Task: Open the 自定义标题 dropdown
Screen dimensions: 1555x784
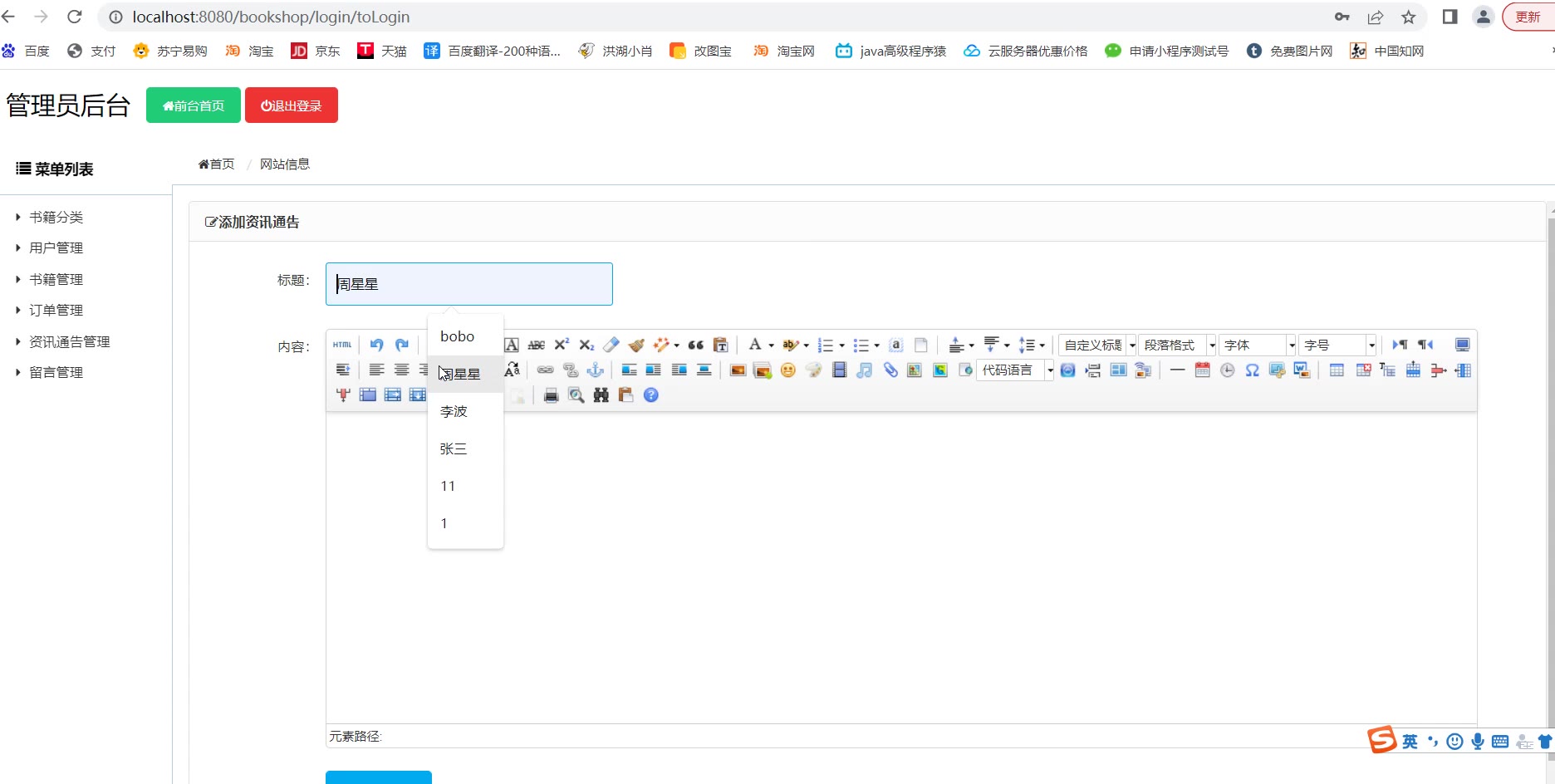Action: 1097,345
